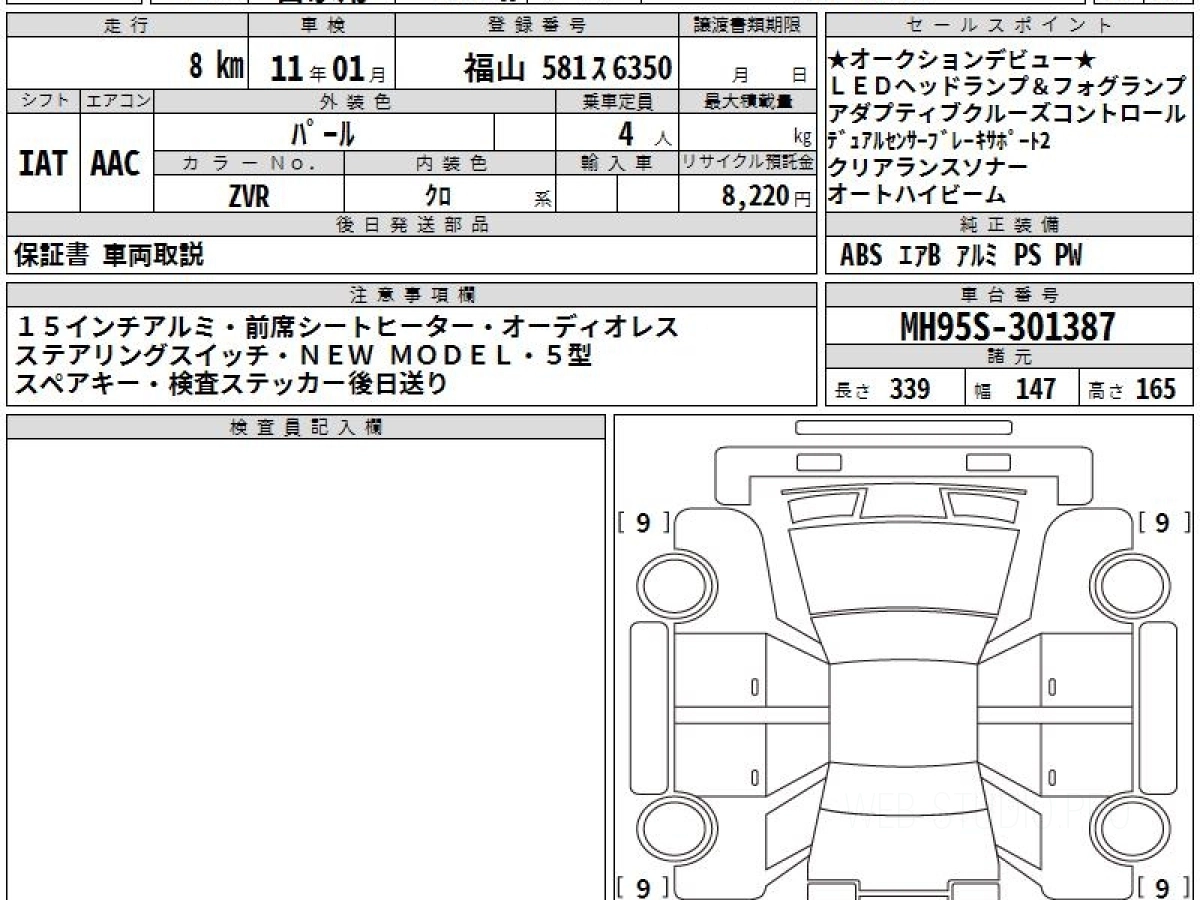The width and height of the screenshot is (1200, 900).
Task: Click the デュアルセンサーブレーキサポート2 line
Action: point(940,141)
